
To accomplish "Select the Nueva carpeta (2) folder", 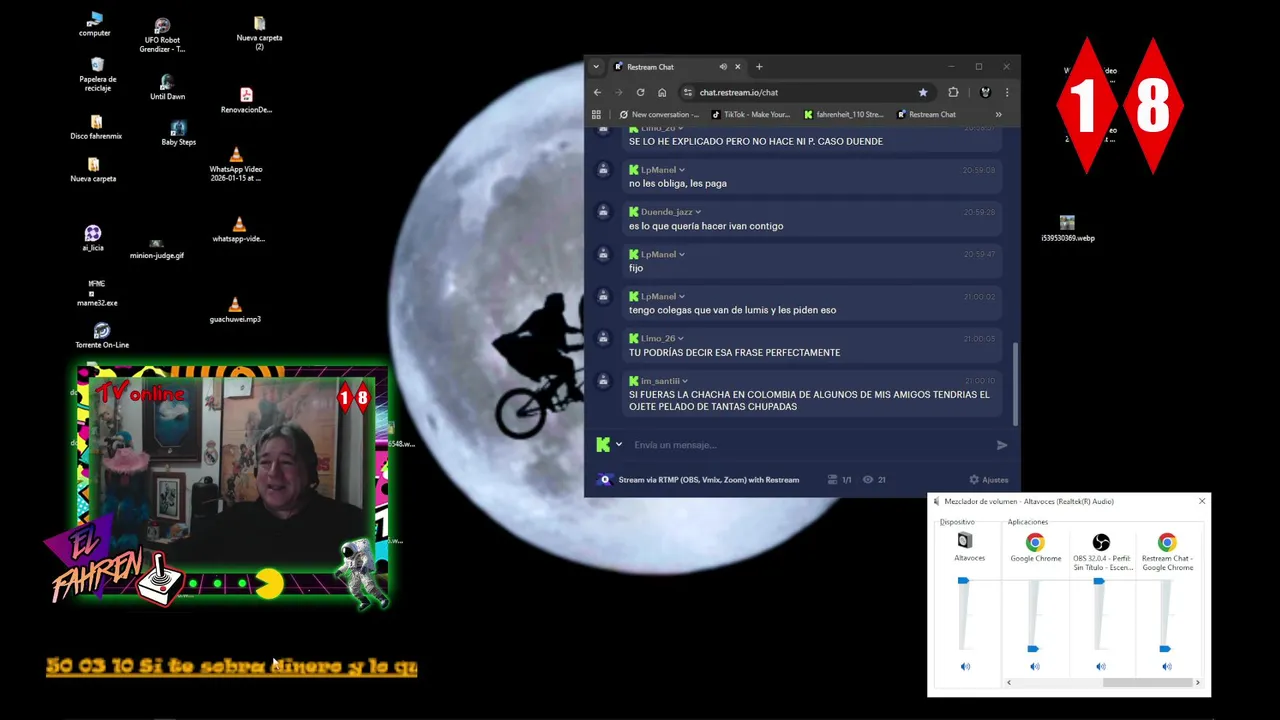I will click(x=259, y=32).
